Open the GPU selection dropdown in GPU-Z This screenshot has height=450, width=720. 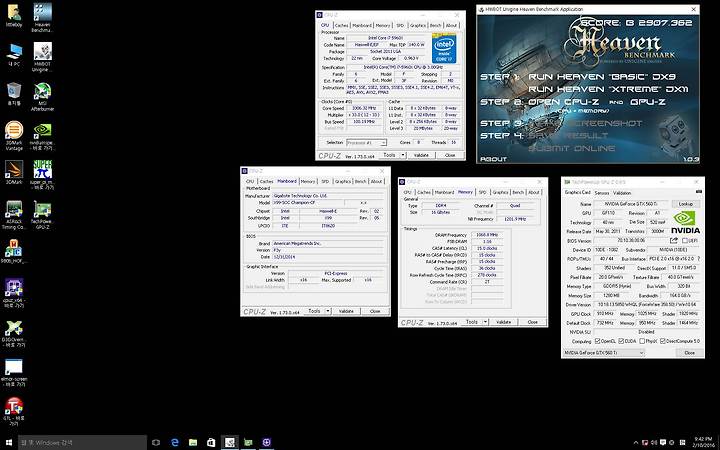point(604,353)
